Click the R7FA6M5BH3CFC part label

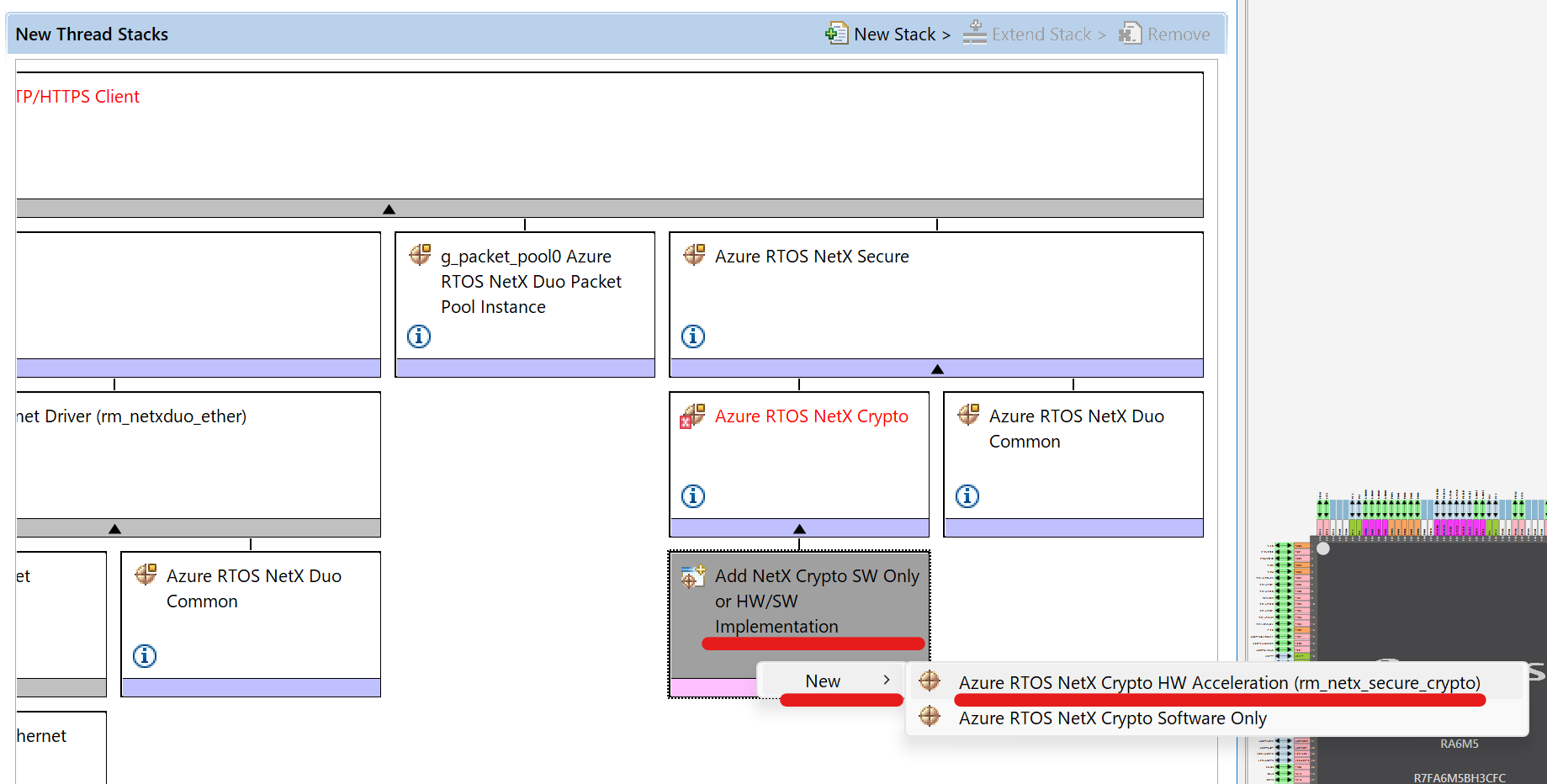point(1460,778)
